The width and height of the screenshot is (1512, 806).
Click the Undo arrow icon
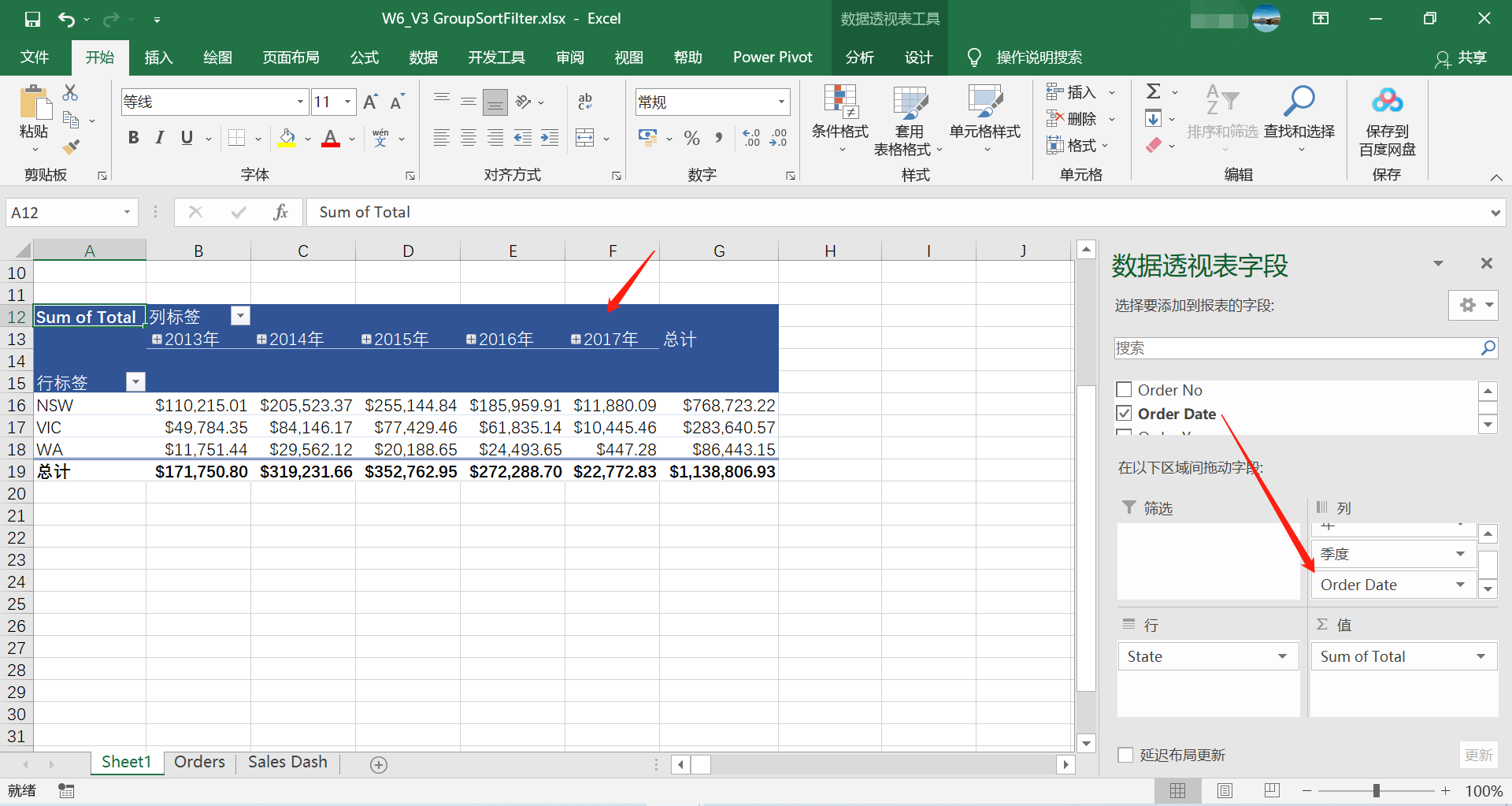66,19
